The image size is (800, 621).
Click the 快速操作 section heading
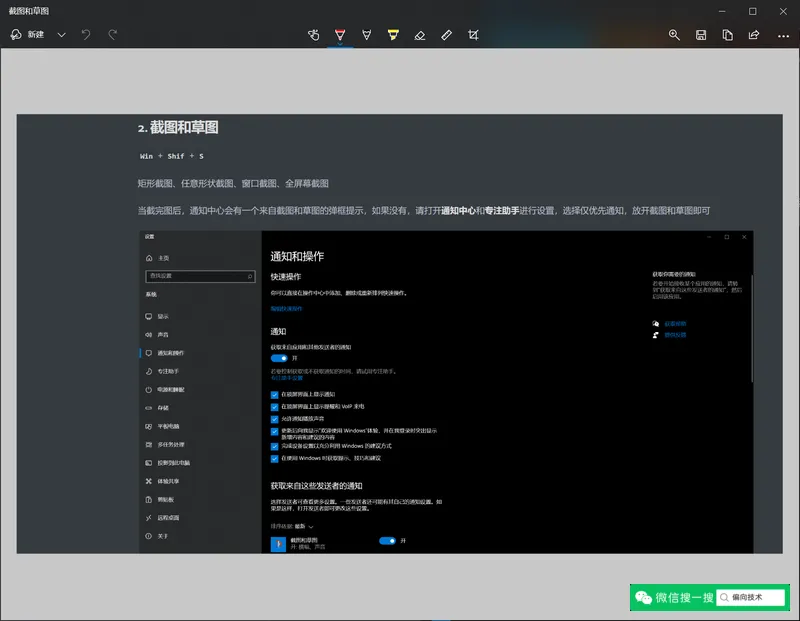286,277
